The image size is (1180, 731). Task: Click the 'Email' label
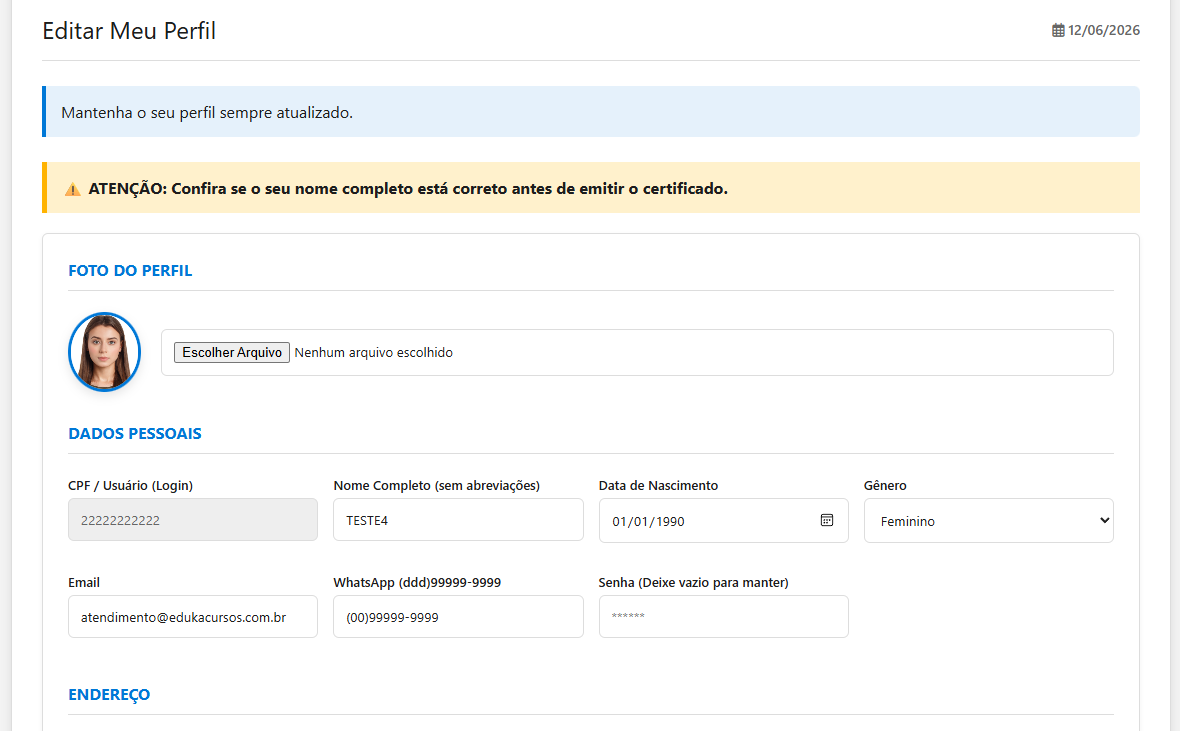[84, 583]
